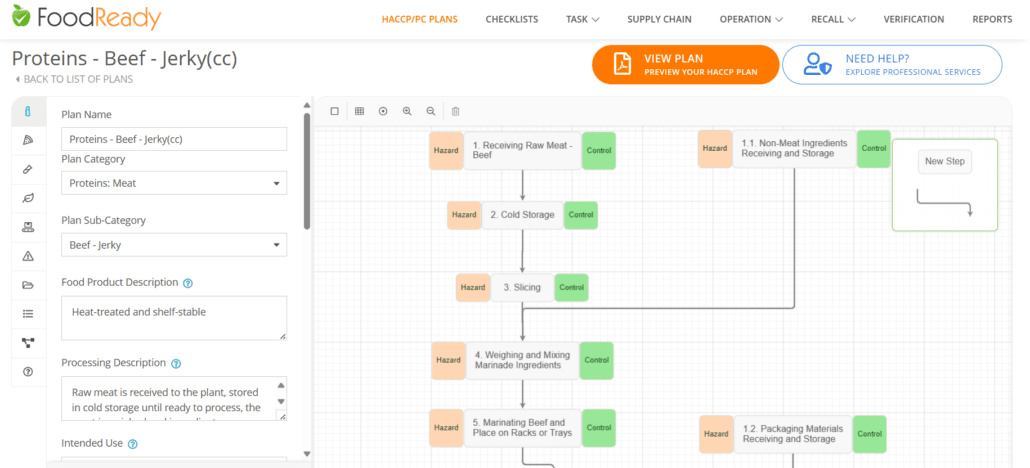Click green Control box for Cold Storage
The height and width of the screenshot is (468, 1030).
(580, 215)
